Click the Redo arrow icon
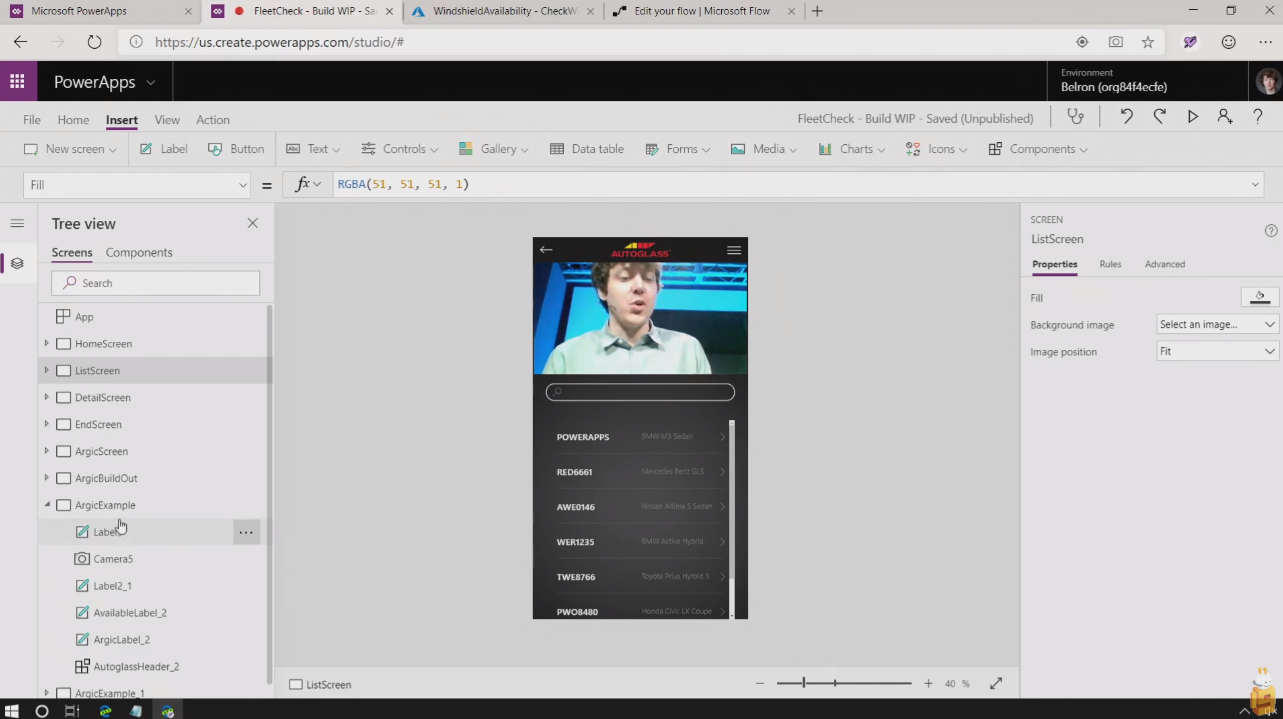Screen dimensions: 1283x719 pos(1159,117)
